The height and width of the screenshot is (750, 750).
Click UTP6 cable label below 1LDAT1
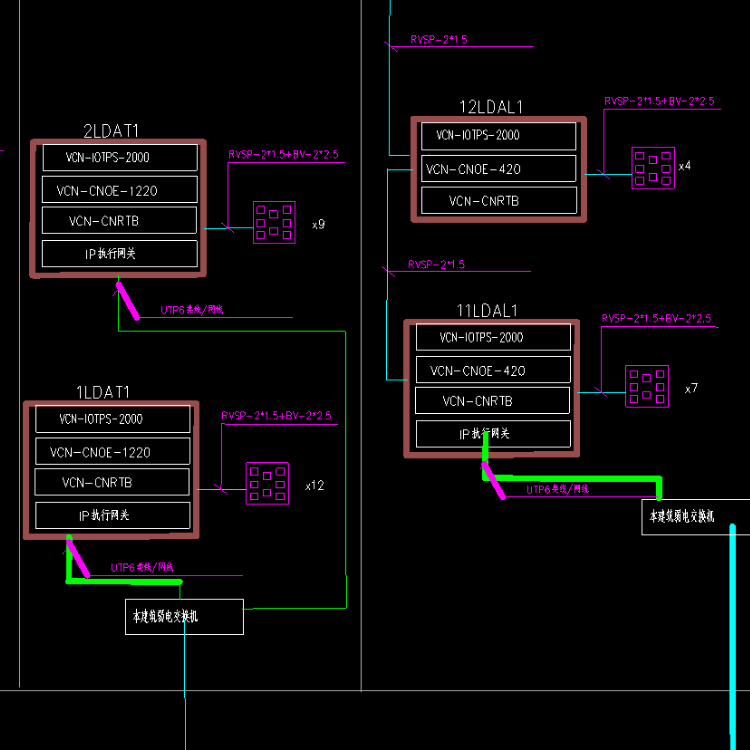(142, 567)
